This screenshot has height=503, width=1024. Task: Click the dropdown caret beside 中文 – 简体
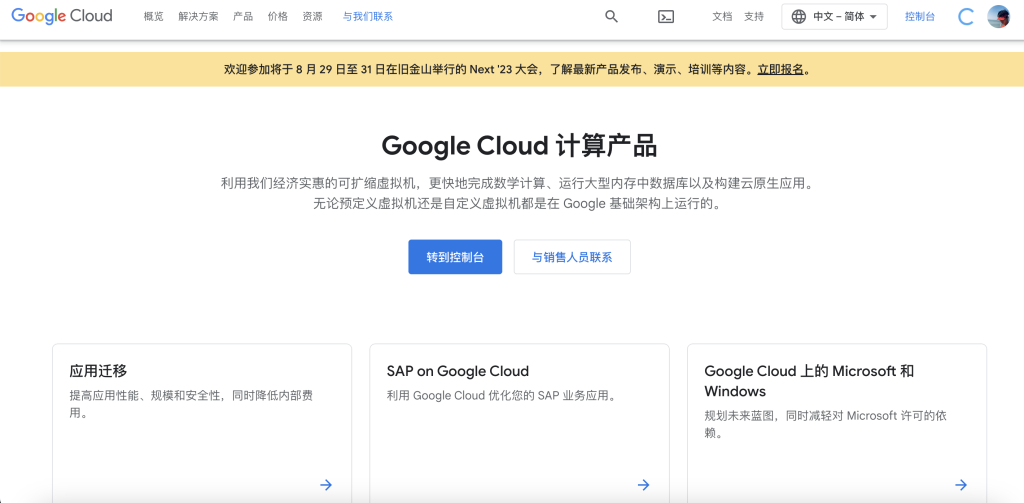coord(873,17)
